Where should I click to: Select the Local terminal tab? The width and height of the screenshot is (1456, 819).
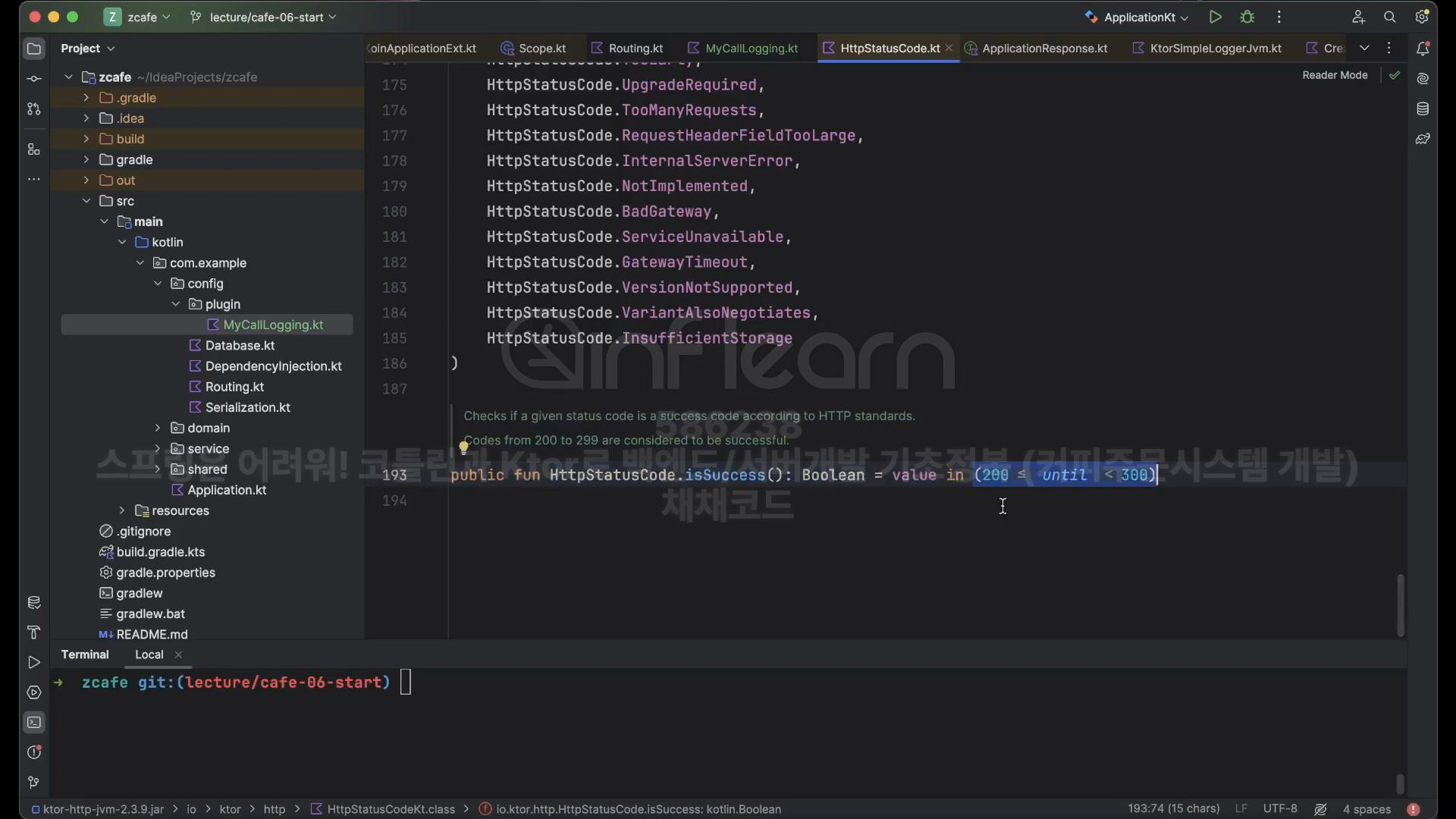coord(149,654)
